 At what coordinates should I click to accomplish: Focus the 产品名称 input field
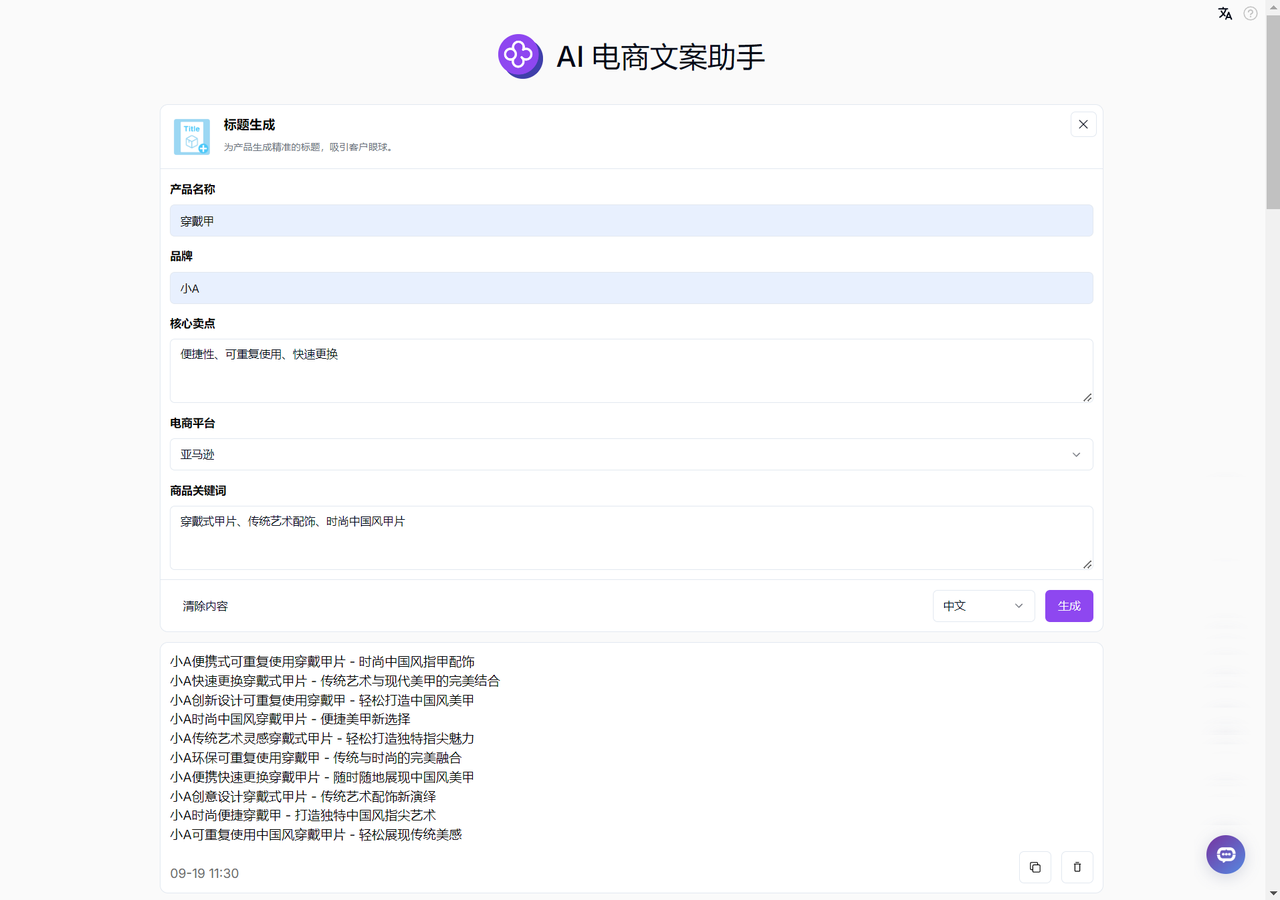(631, 221)
